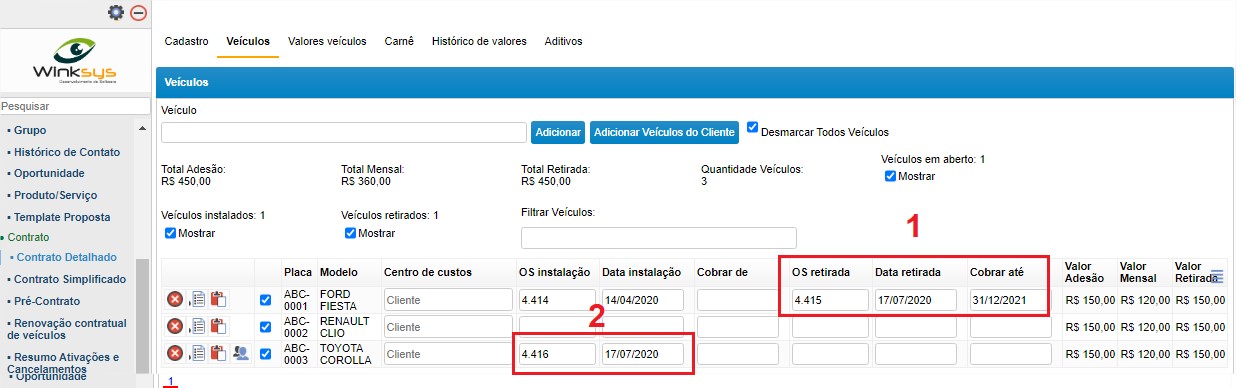Image resolution: width=1241 pixels, height=388 pixels.
Task: Click the Placa column header
Action: point(297,272)
